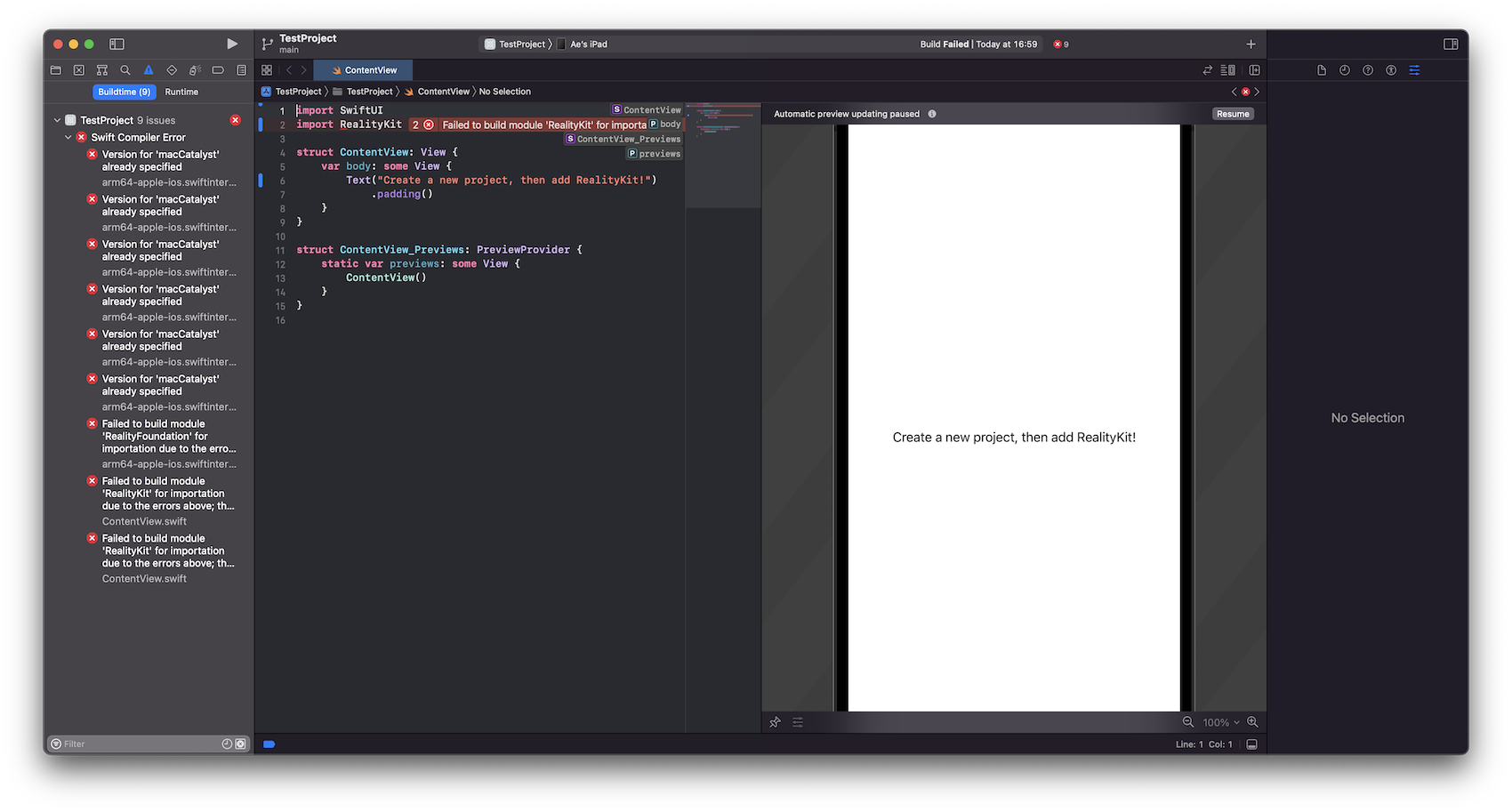Click the minimap body property label
This screenshot has width=1512, height=812.
665,125
